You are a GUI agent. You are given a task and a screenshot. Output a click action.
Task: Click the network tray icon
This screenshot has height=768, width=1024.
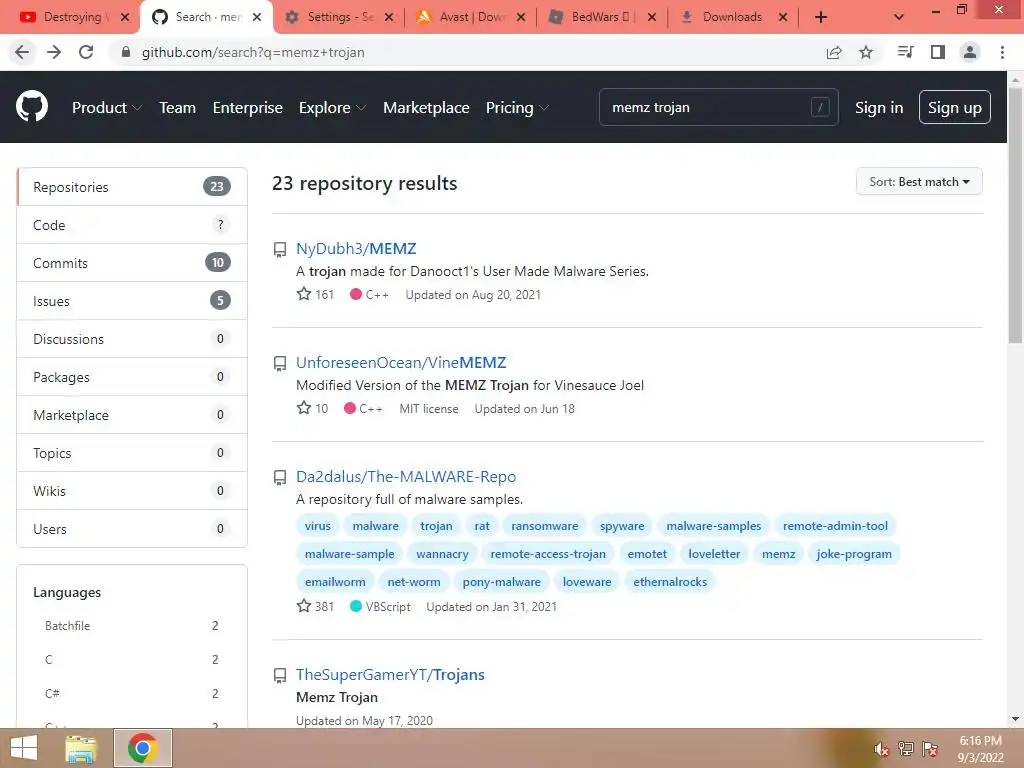point(906,749)
